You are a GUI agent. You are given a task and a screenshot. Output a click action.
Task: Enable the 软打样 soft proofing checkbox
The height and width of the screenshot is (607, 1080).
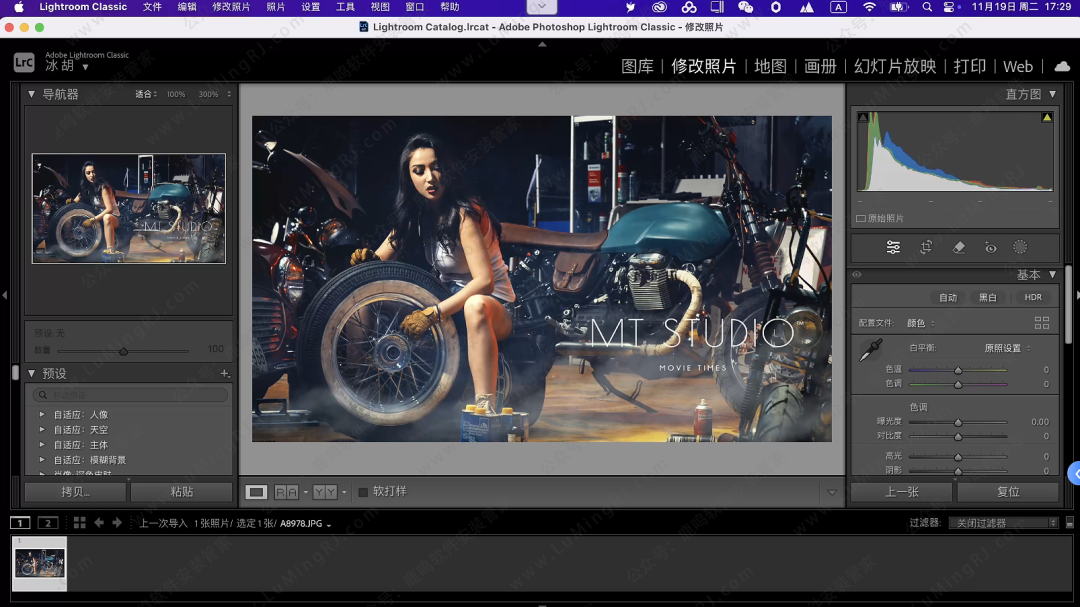pyautogui.click(x=363, y=492)
